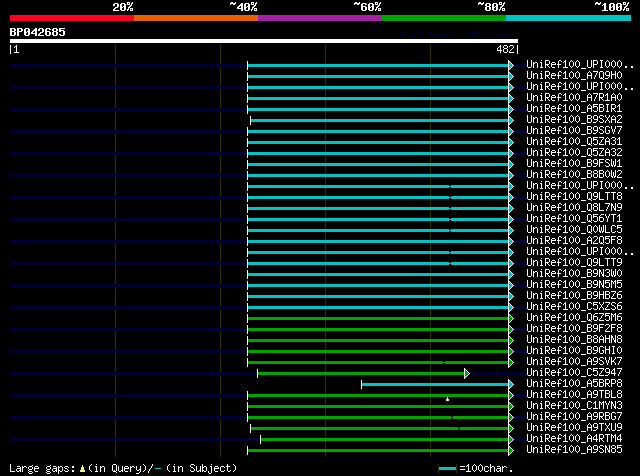Open the UniRef100_Q9LTT9 hit label

click(x=574, y=263)
